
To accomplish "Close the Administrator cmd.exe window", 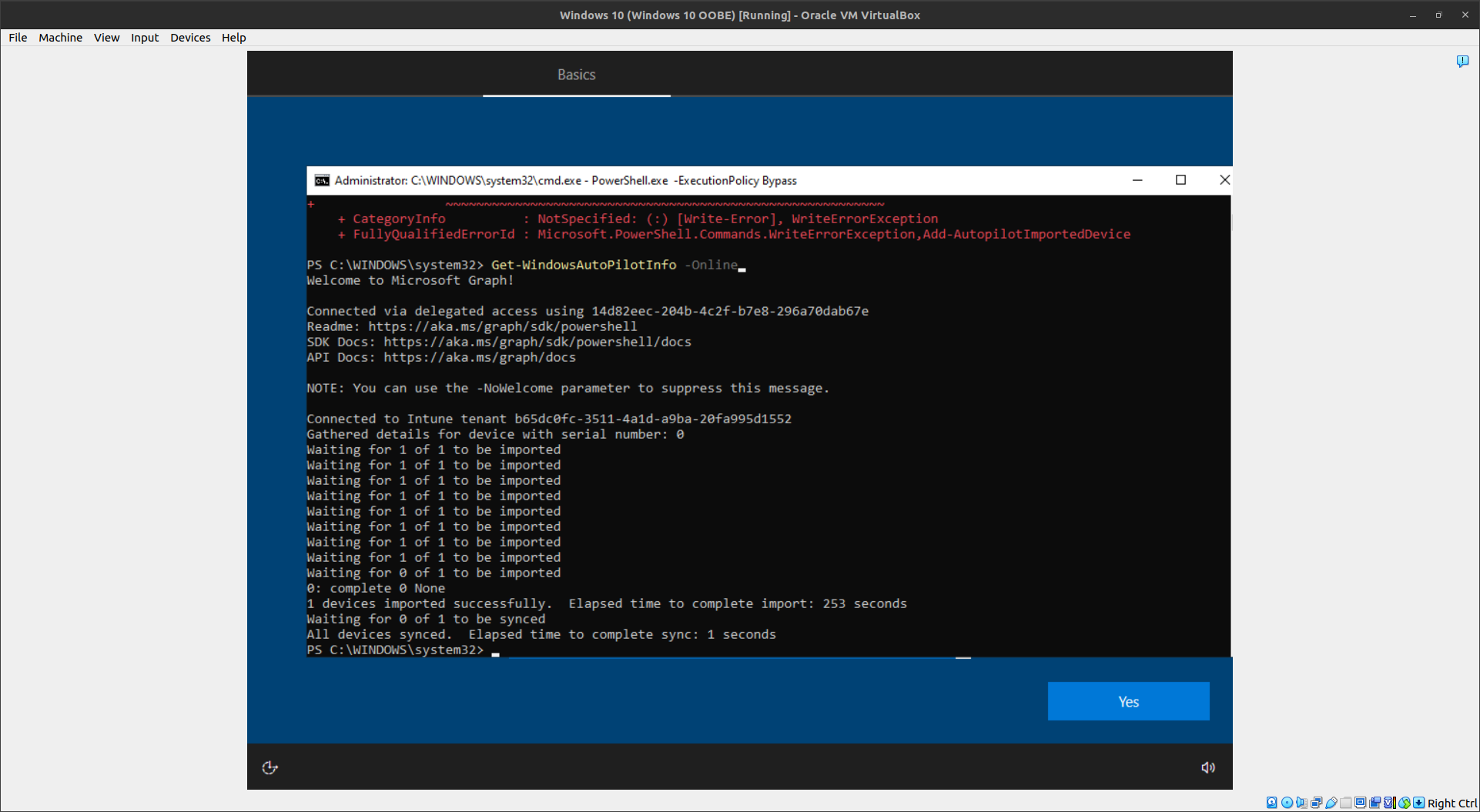I will tap(1224, 180).
